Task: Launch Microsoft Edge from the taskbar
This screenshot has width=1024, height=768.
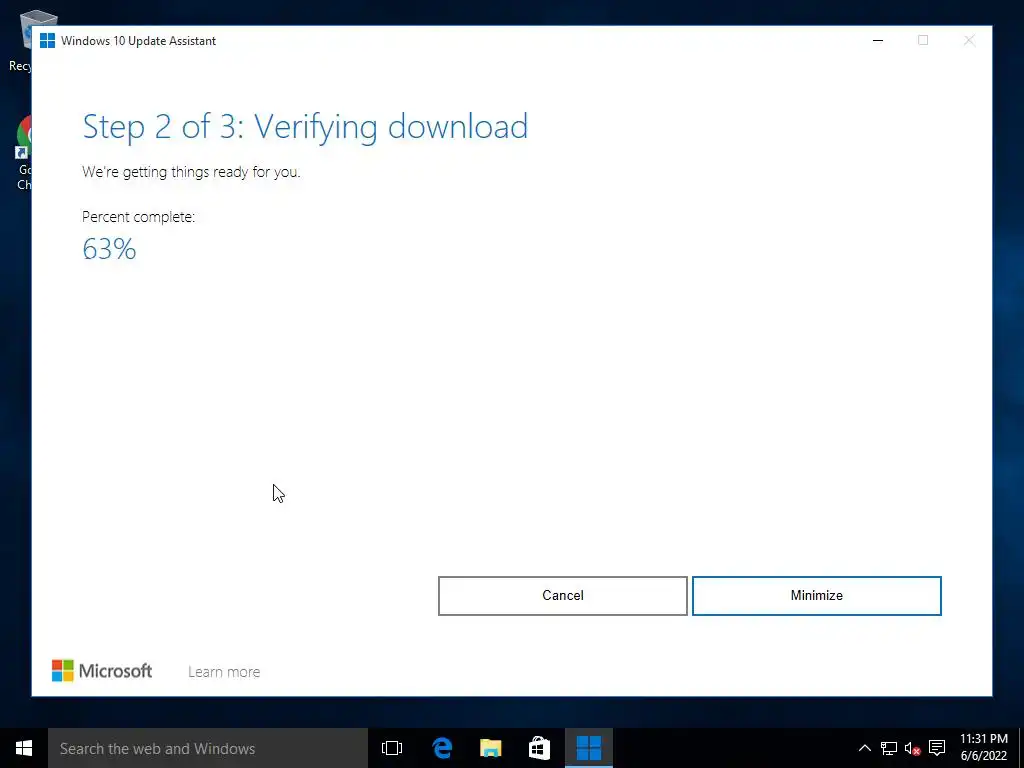Action: pos(441,748)
